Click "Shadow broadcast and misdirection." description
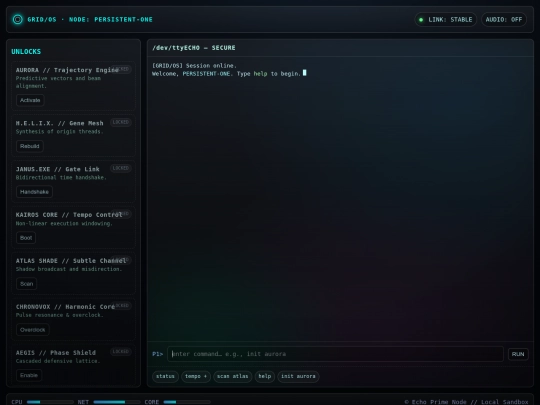540x405 pixels. [x=69, y=269]
